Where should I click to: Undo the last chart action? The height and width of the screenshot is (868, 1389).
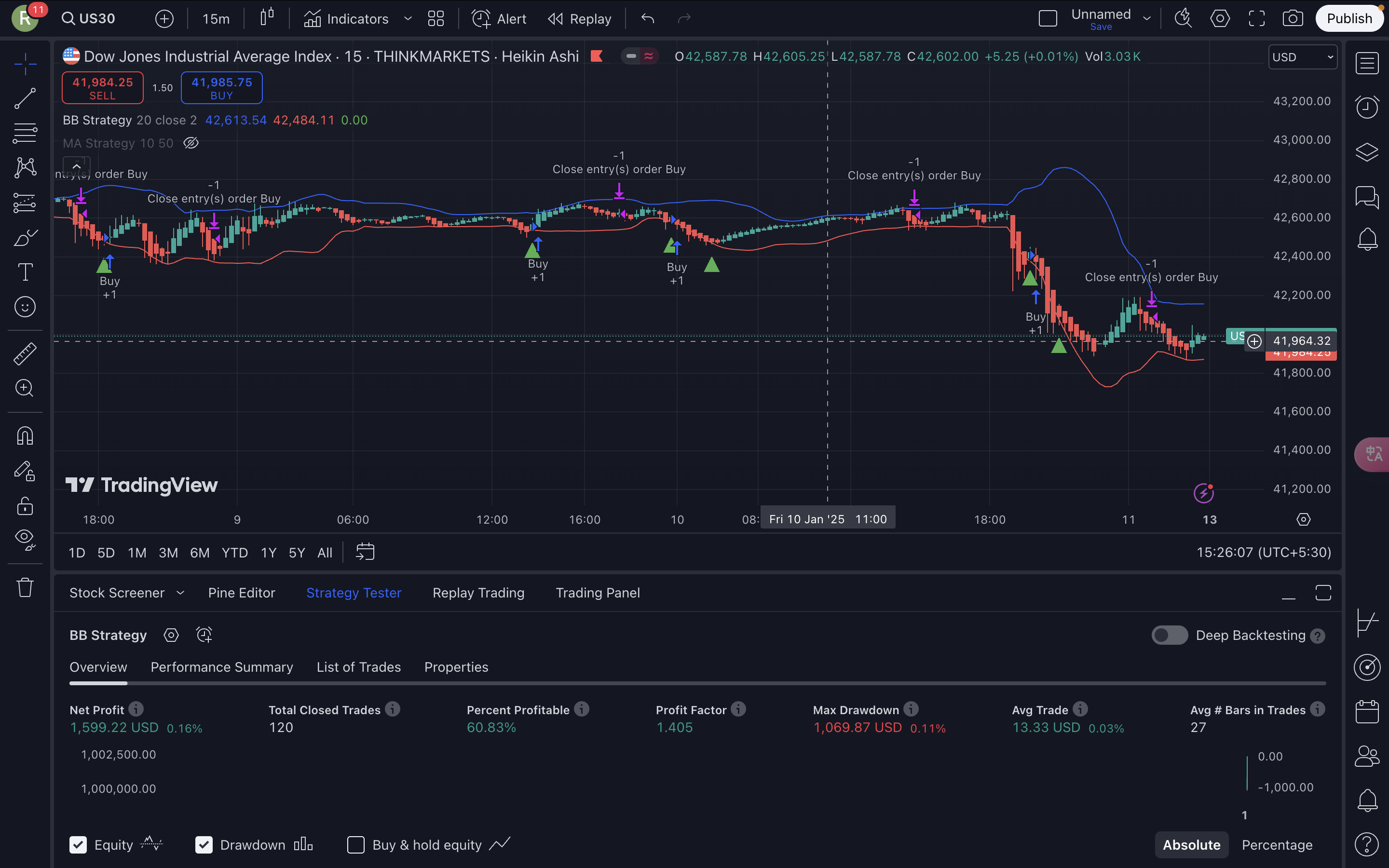[x=647, y=18]
